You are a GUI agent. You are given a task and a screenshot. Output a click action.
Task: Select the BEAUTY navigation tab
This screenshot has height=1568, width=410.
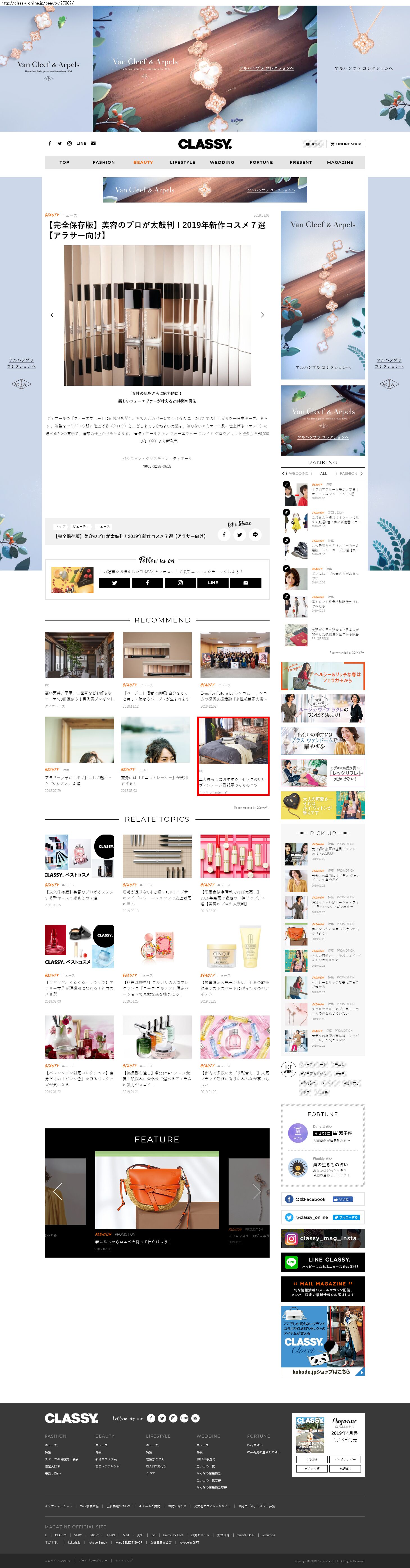click(143, 163)
